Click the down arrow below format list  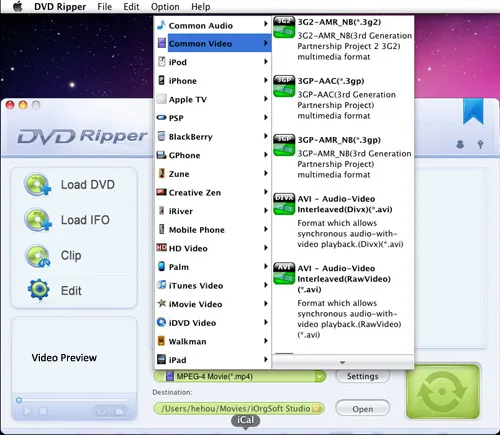342,362
